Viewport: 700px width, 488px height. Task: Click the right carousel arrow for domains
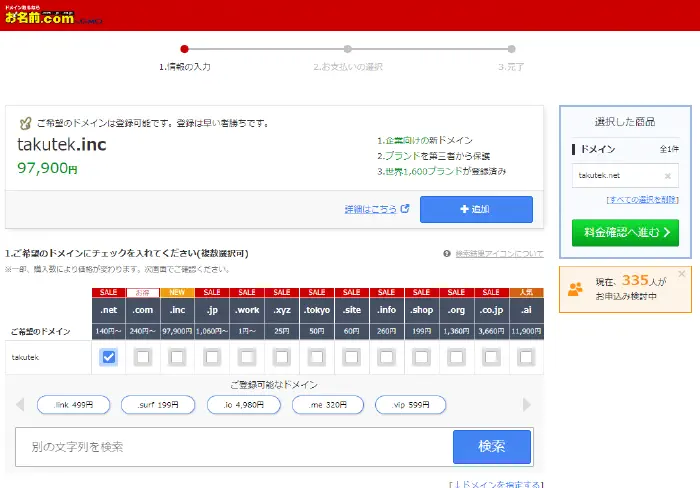pyautogui.click(x=527, y=405)
